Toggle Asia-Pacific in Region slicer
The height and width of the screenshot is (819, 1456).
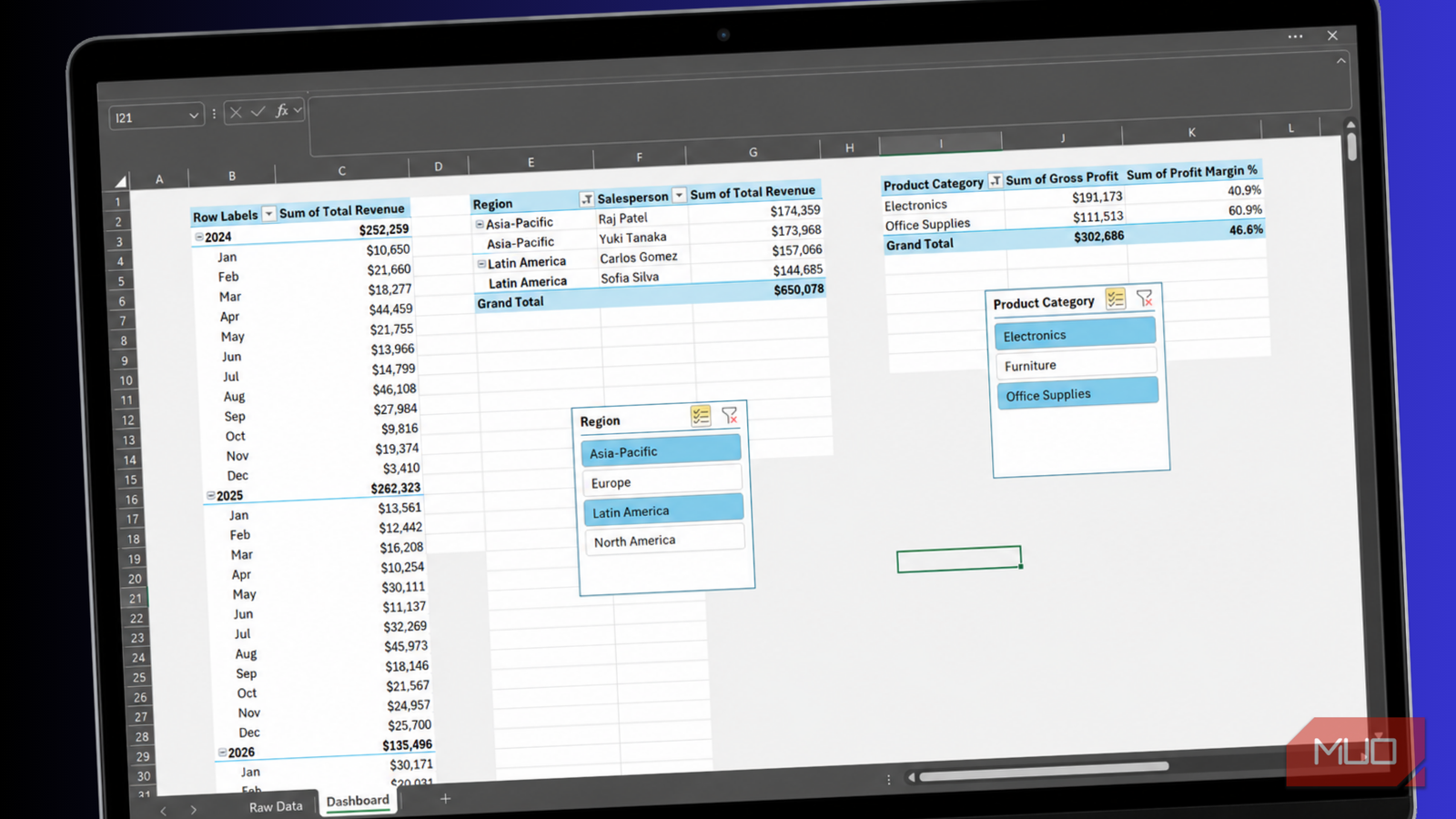(661, 450)
